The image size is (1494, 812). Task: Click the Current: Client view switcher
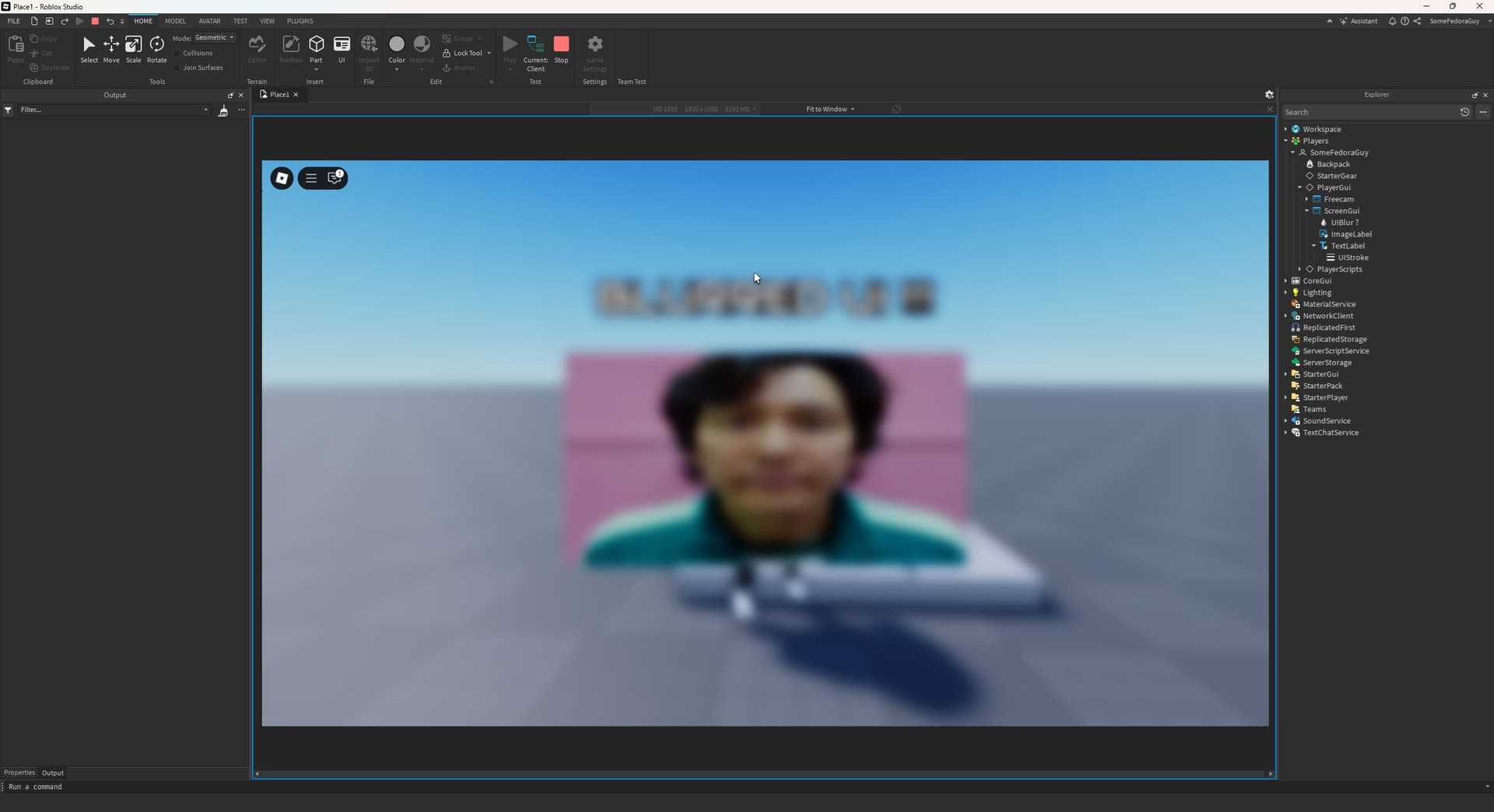coord(535,53)
